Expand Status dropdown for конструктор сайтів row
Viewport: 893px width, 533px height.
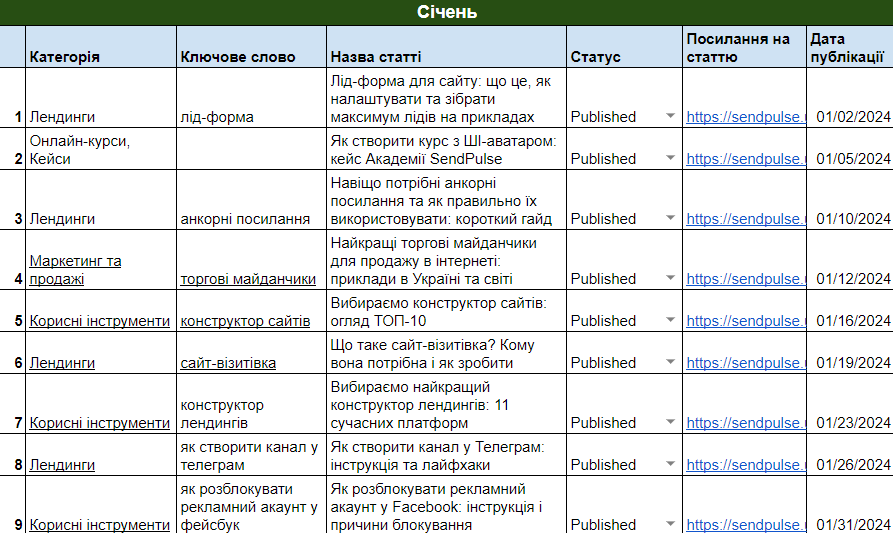(x=670, y=320)
